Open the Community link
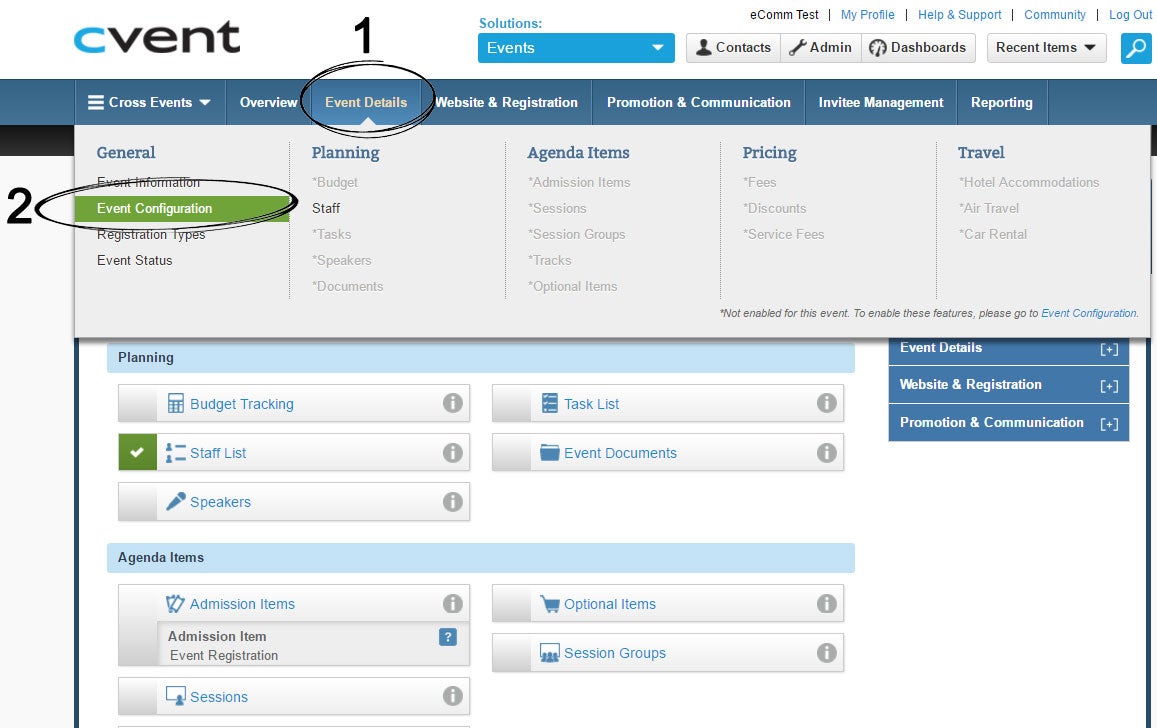The width and height of the screenshot is (1157, 728). tap(1054, 15)
